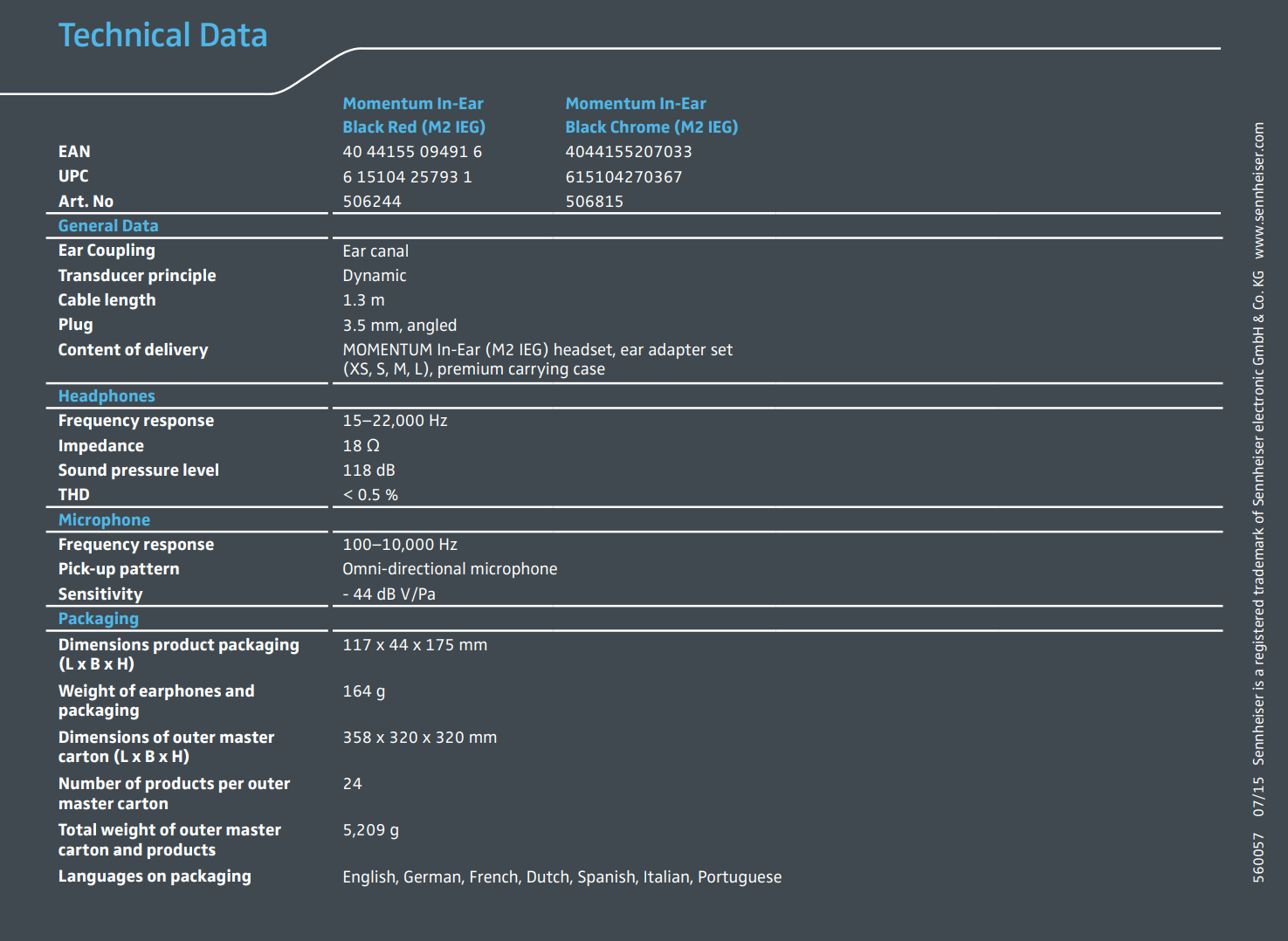Screen dimensions: 1288x941
Task: Click the Sennheiser trademark notice text
Action: pos(1258,518)
